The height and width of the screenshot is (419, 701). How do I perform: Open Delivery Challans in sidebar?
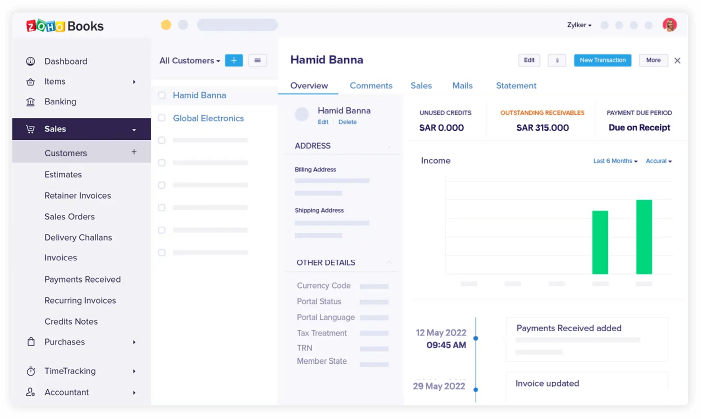click(78, 237)
